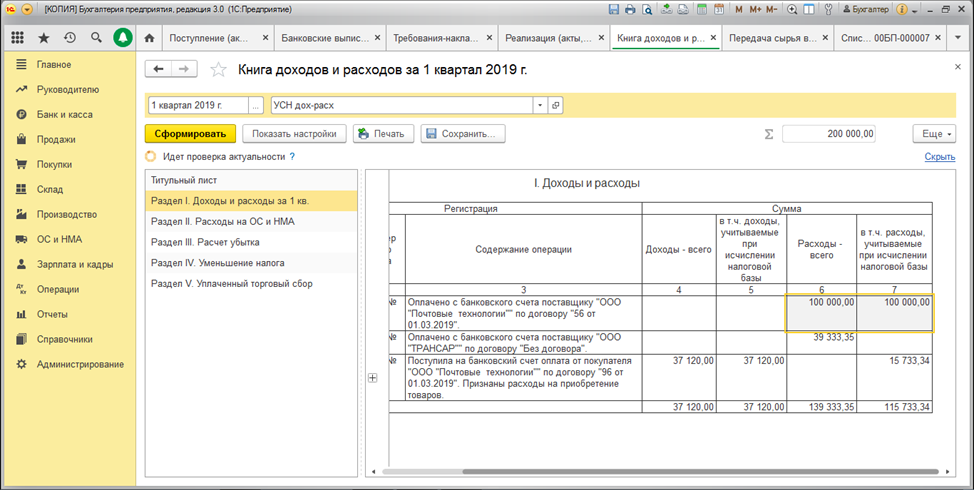
Task: Add this report to favorites with the star
Action: pos(218,70)
